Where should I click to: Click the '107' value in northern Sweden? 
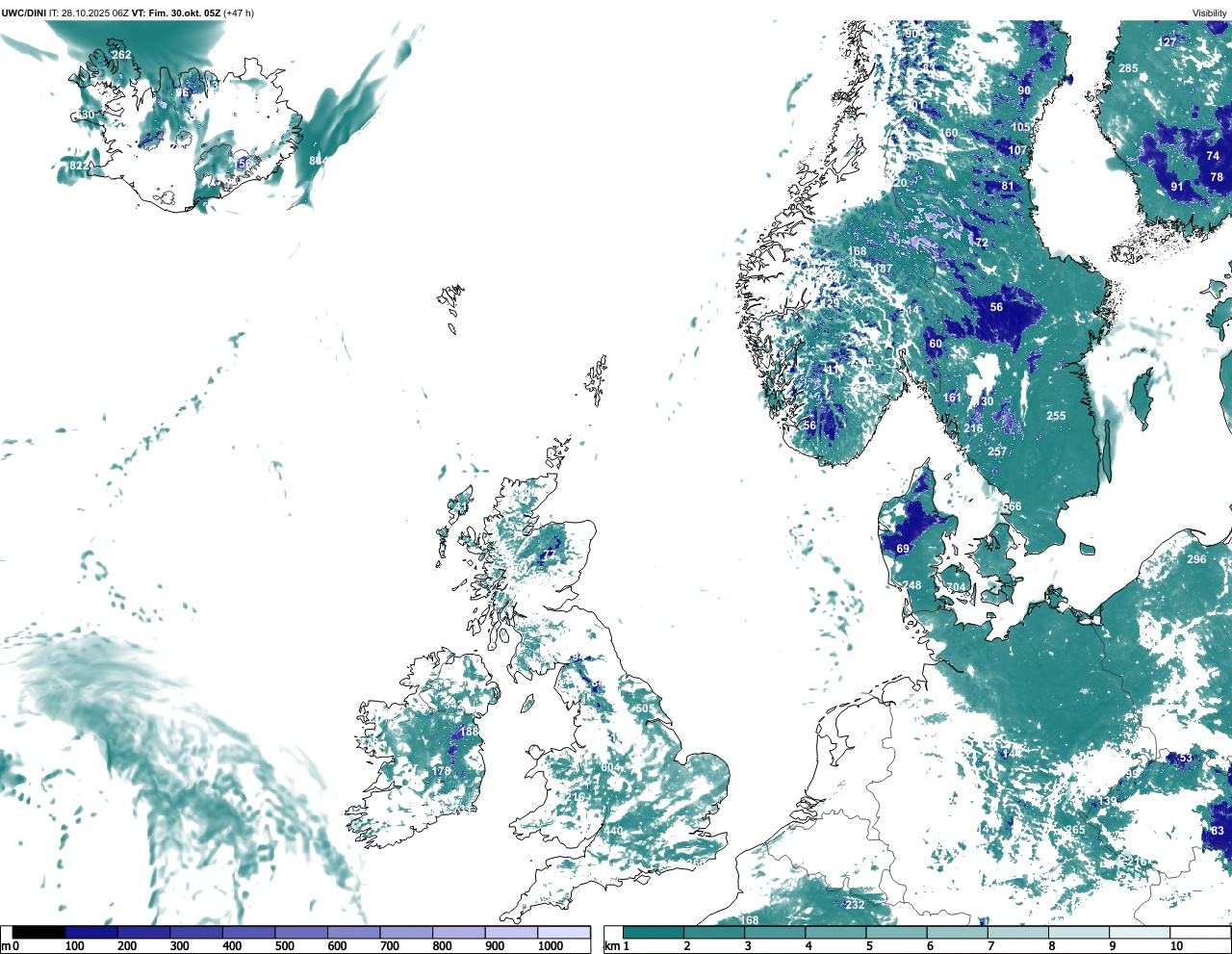click(1017, 150)
